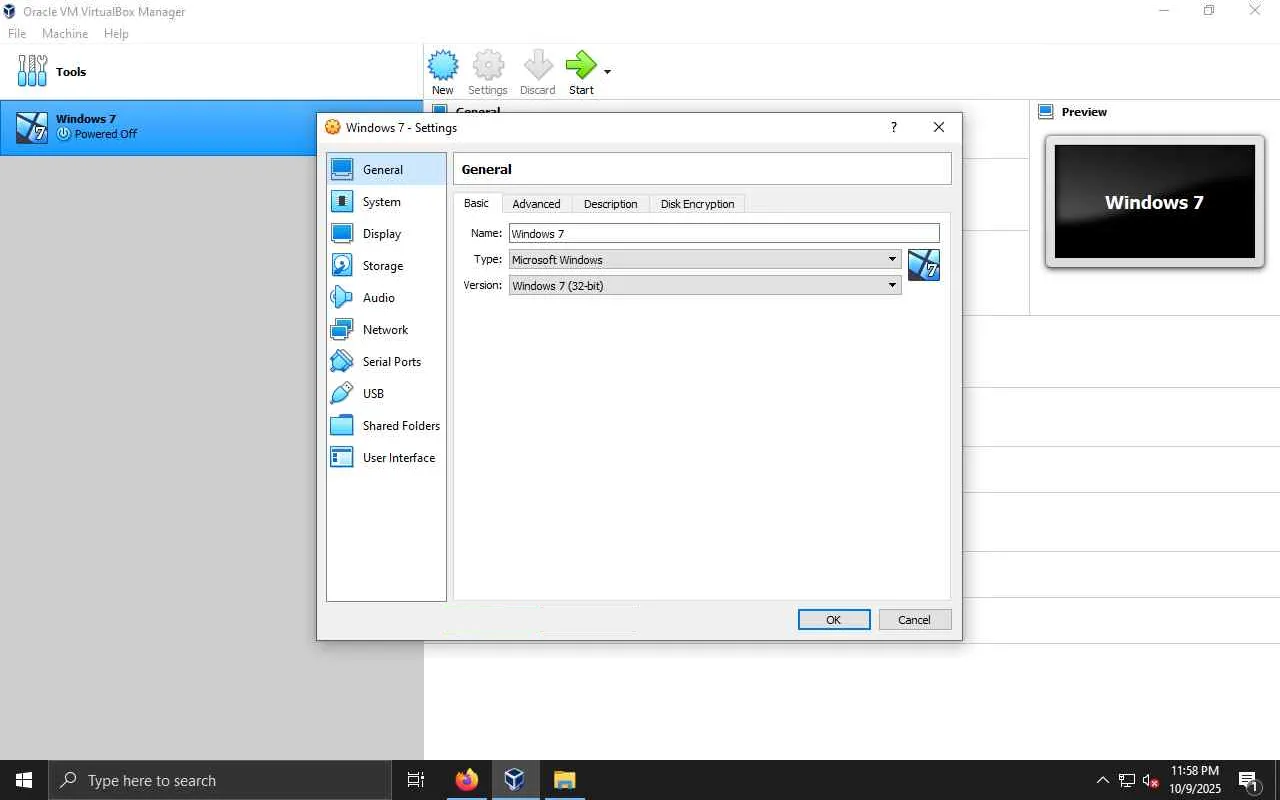1280x800 pixels.
Task: Click the New machine toolbar icon
Action: (443, 73)
